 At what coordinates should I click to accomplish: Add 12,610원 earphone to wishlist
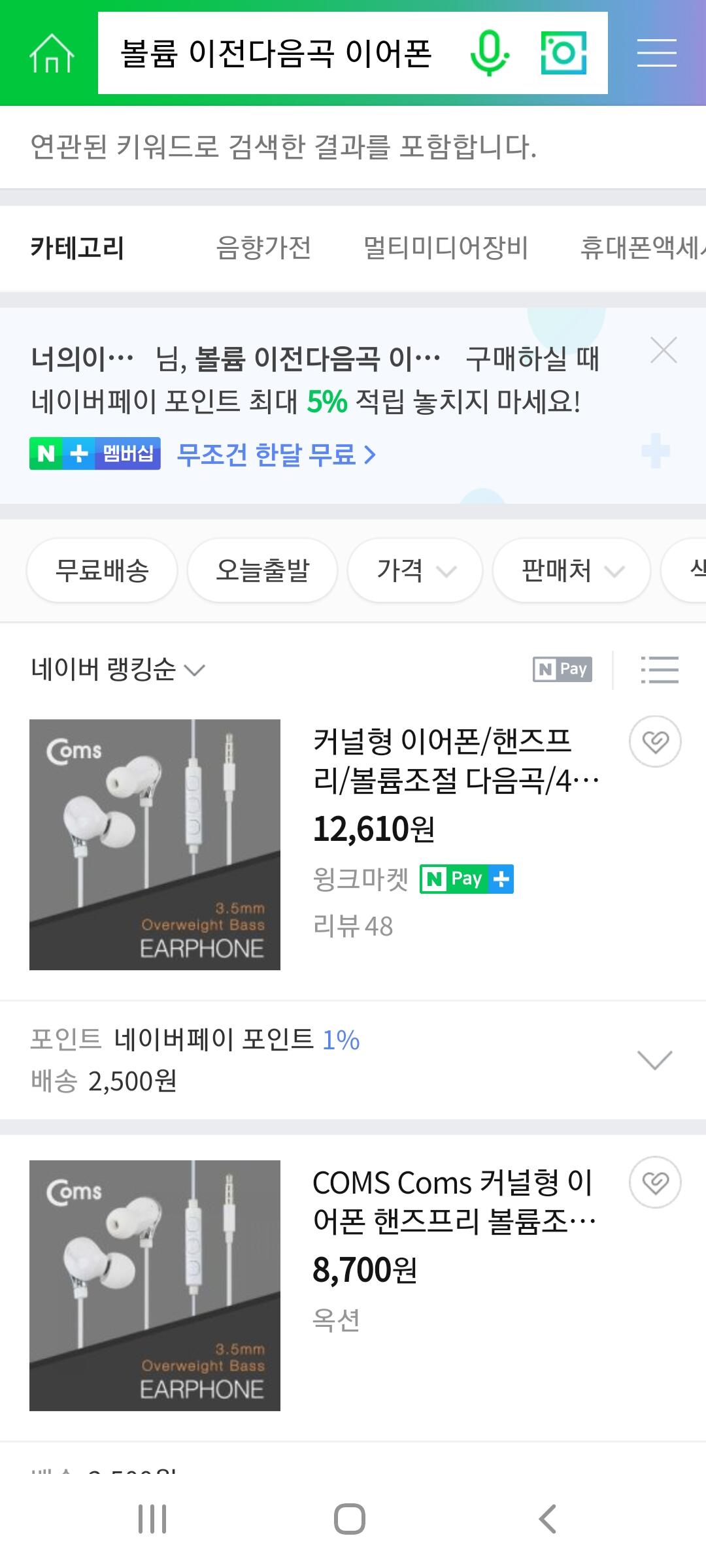point(655,742)
